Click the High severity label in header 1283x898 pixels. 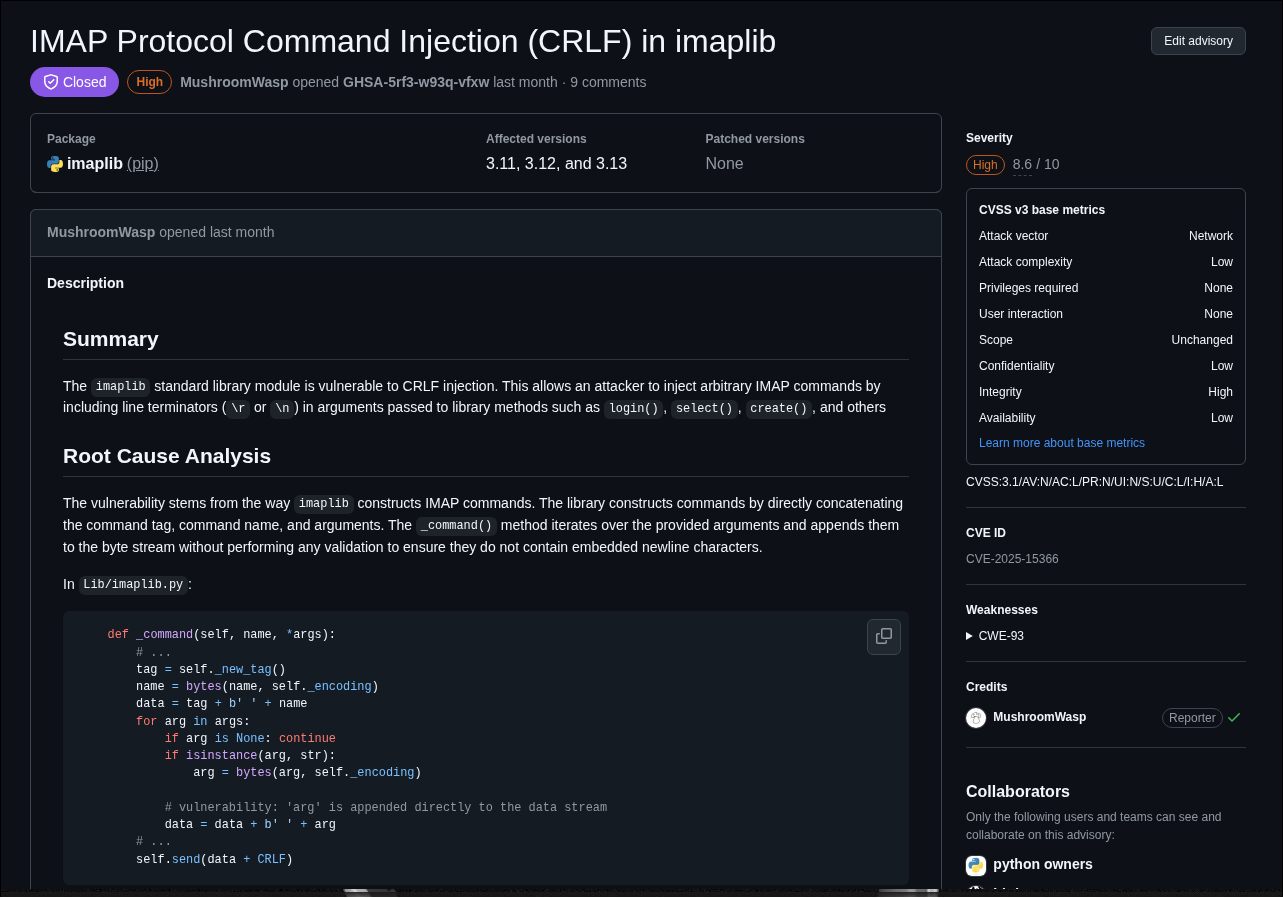click(149, 82)
